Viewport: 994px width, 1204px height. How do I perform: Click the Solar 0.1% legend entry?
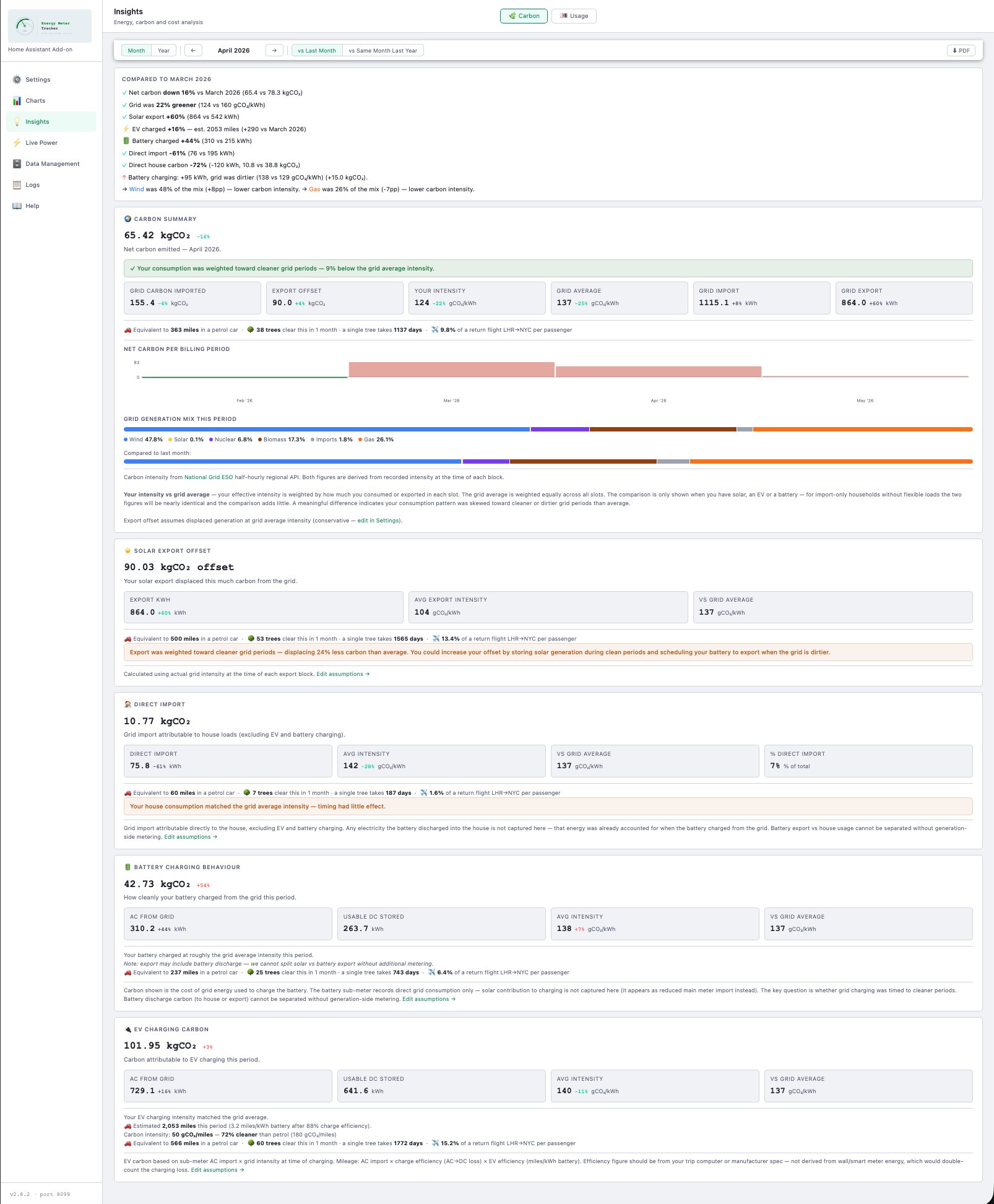(186, 440)
